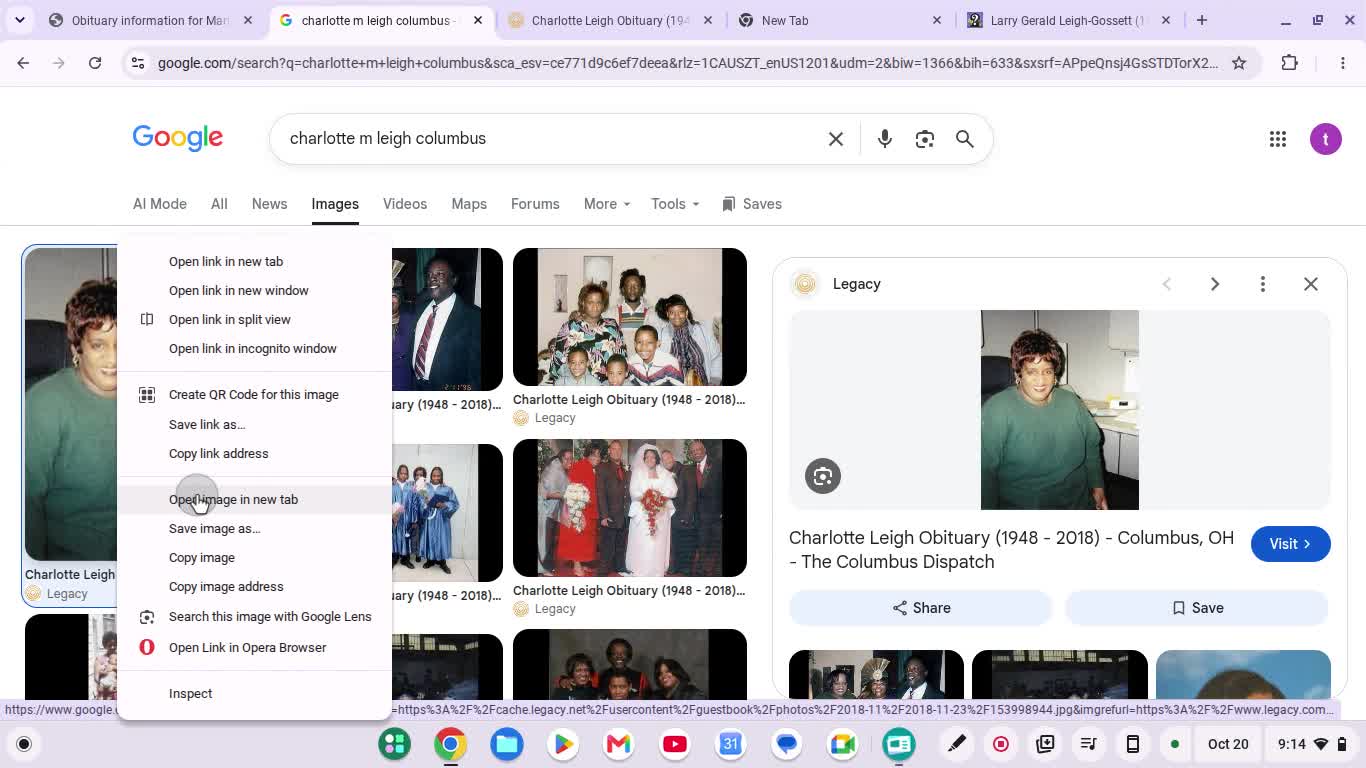Screen dimensions: 1366x768
Task: Clear the search box text
Action: (836, 139)
